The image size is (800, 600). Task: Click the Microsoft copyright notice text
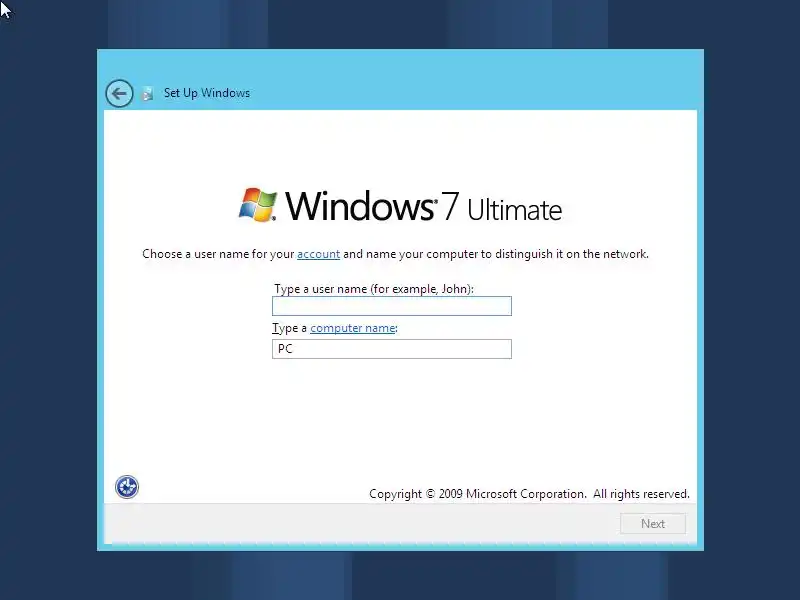pyautogui.click(x=529, y=494)
